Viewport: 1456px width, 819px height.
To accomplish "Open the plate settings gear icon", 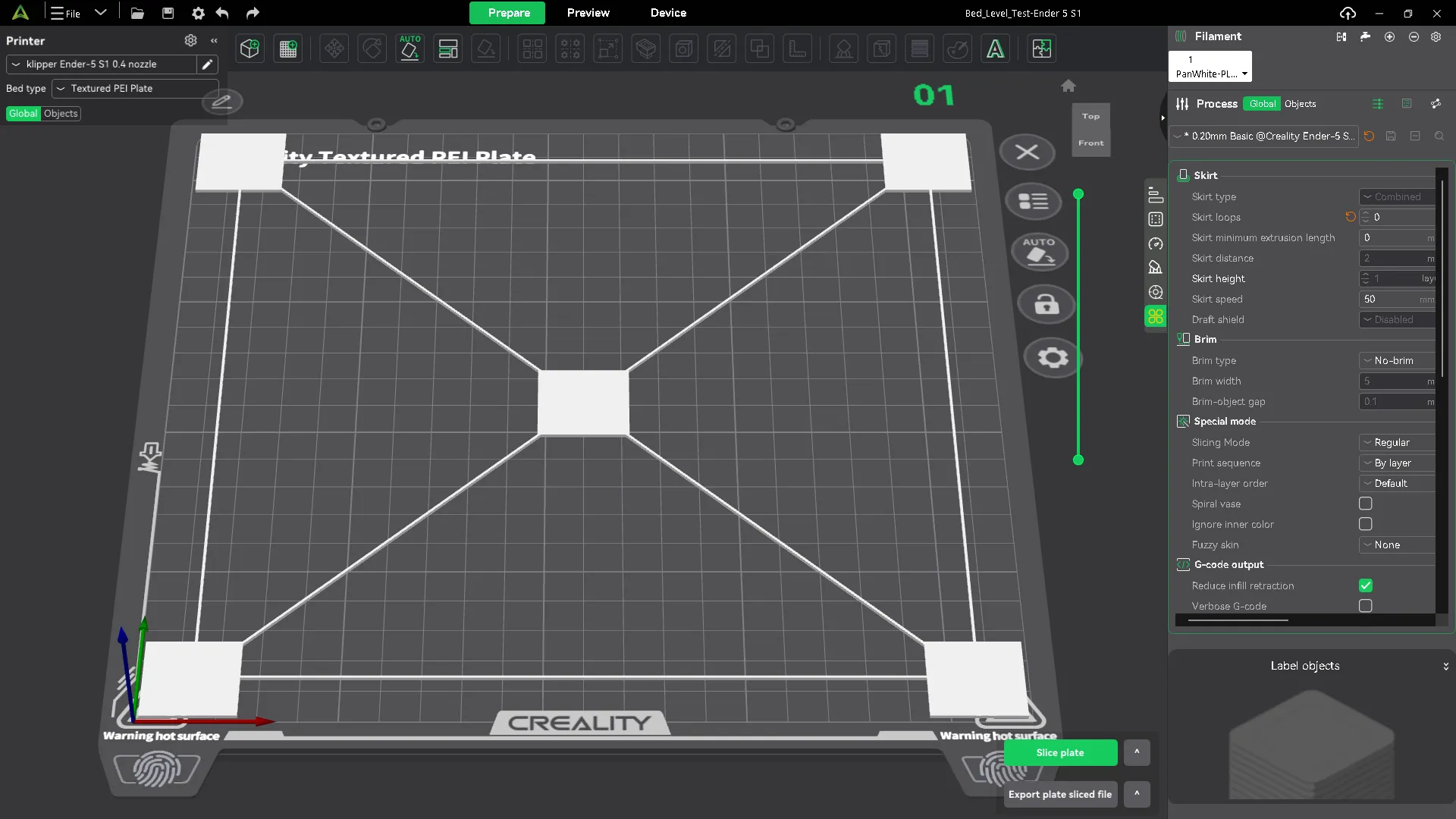I will [x=1053, y=357].
